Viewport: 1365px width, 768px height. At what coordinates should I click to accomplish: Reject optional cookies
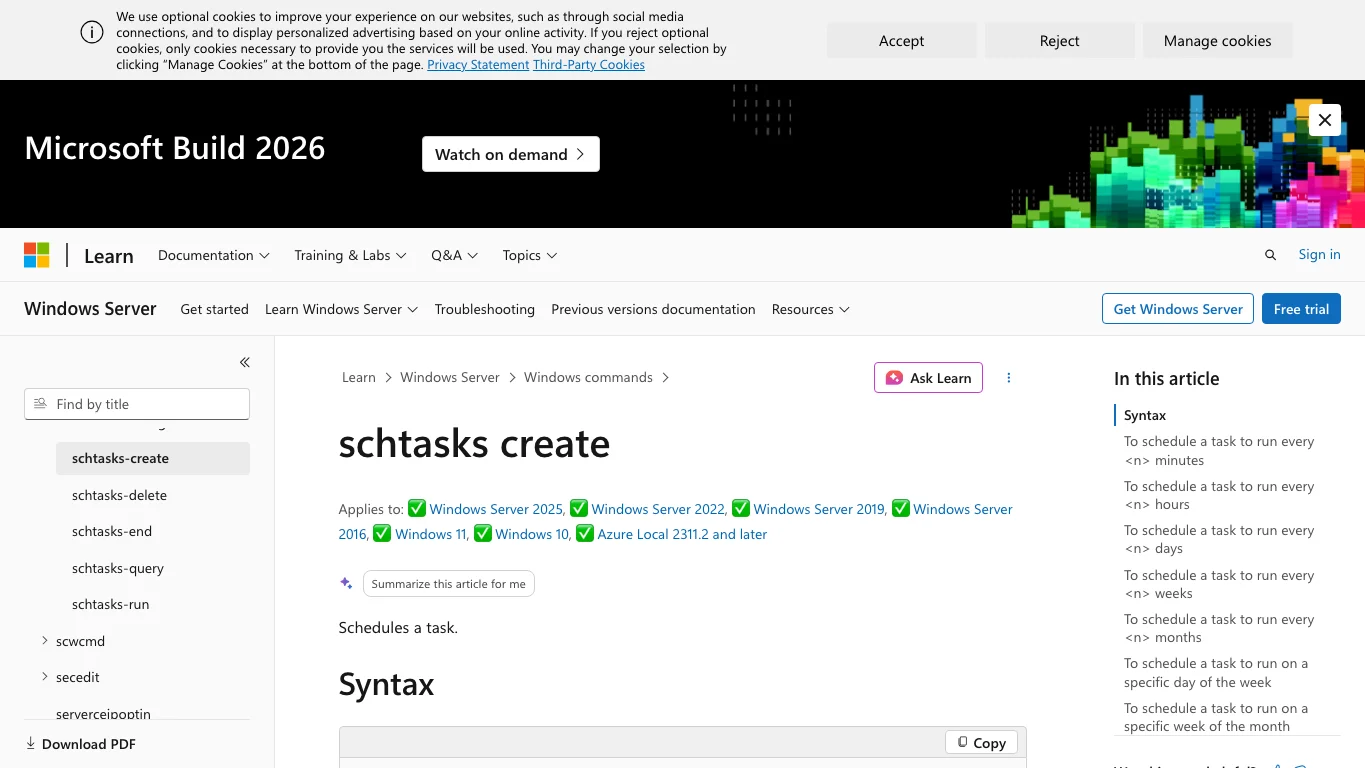[x=1059, y=41]
